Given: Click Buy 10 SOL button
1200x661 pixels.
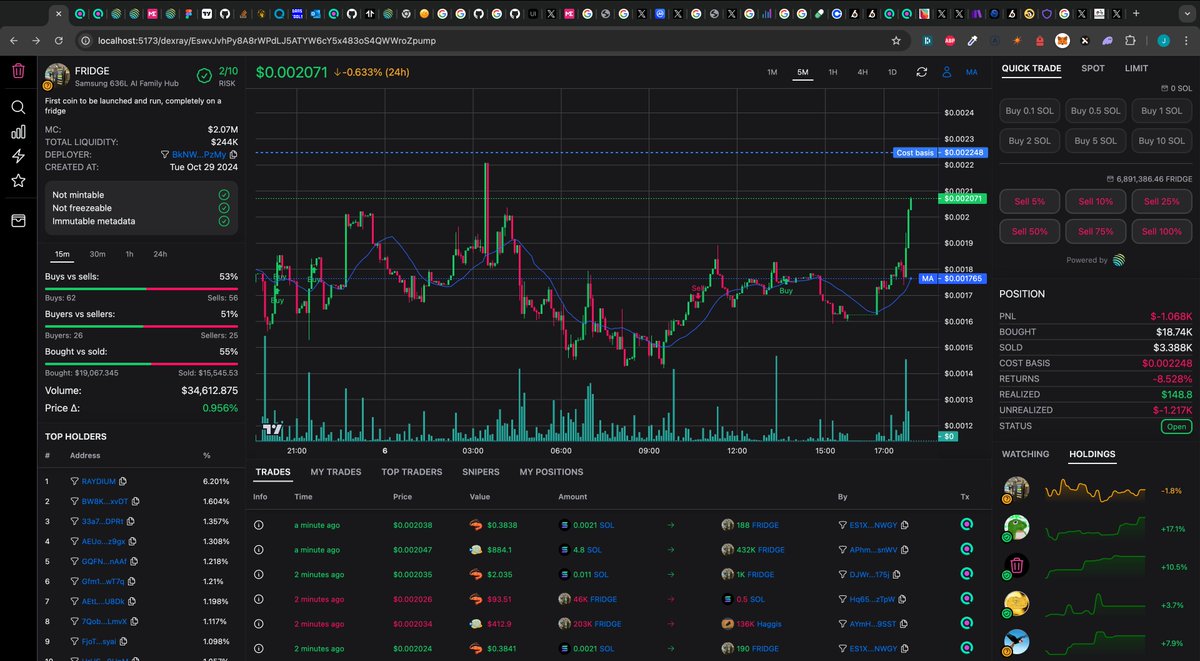Looking at the screenshot, I should pyautogui.click(x=1162, y=141).
